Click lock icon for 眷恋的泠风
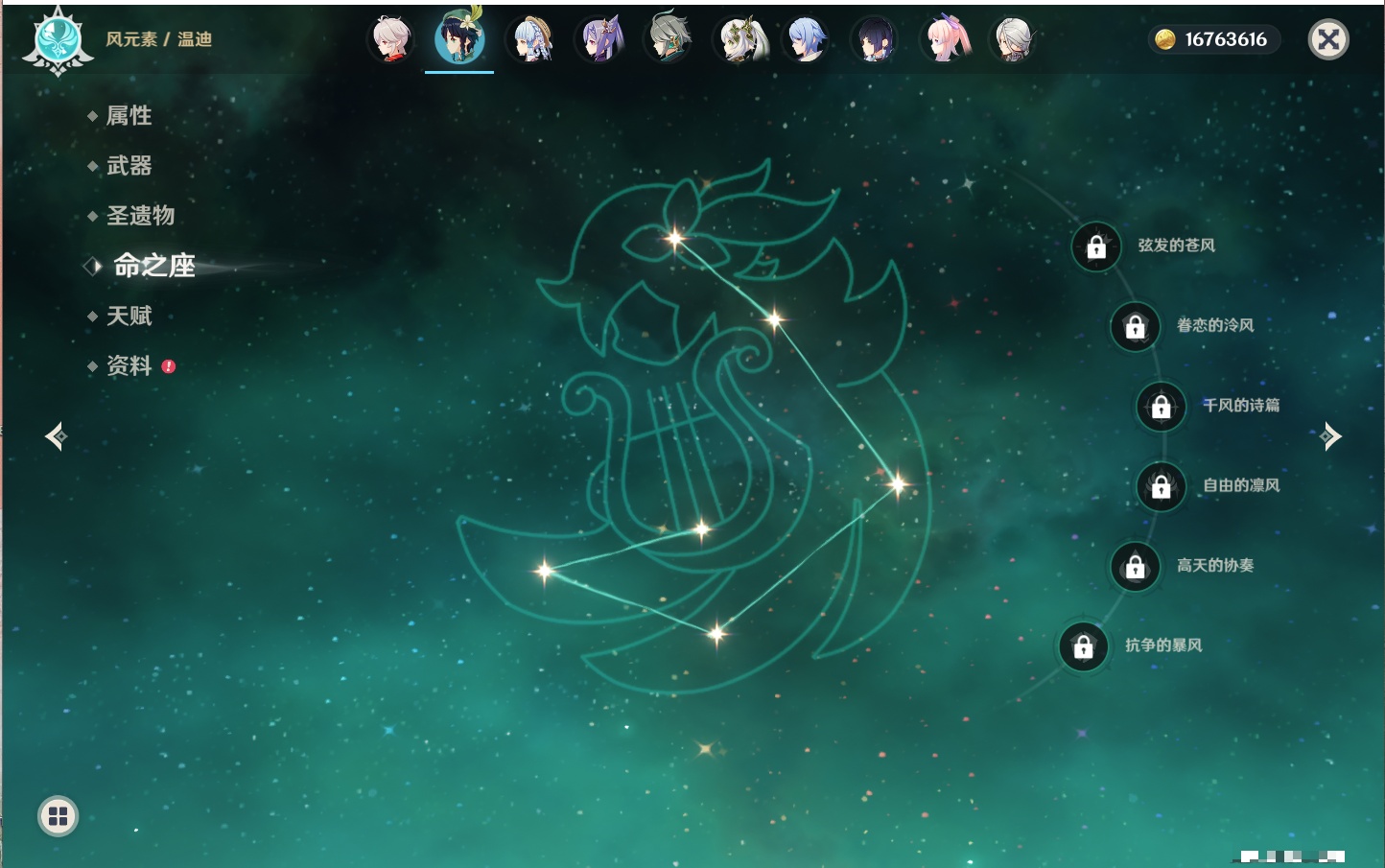The image size is (1385, 868). pyautogui.click(x=1136, y=327)
